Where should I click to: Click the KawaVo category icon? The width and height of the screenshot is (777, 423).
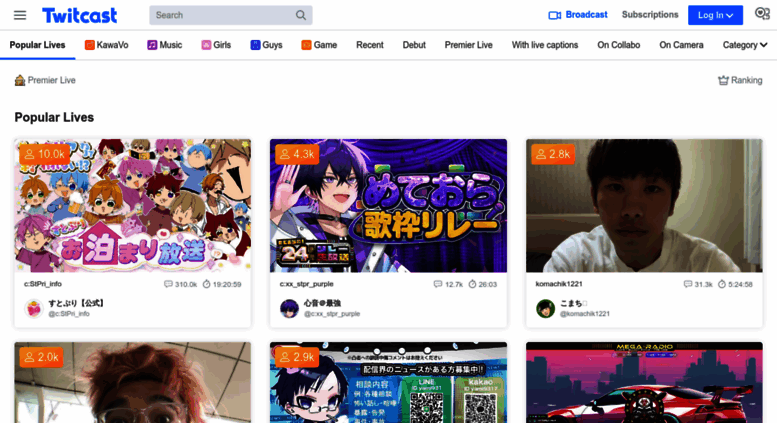pos(90,45)
